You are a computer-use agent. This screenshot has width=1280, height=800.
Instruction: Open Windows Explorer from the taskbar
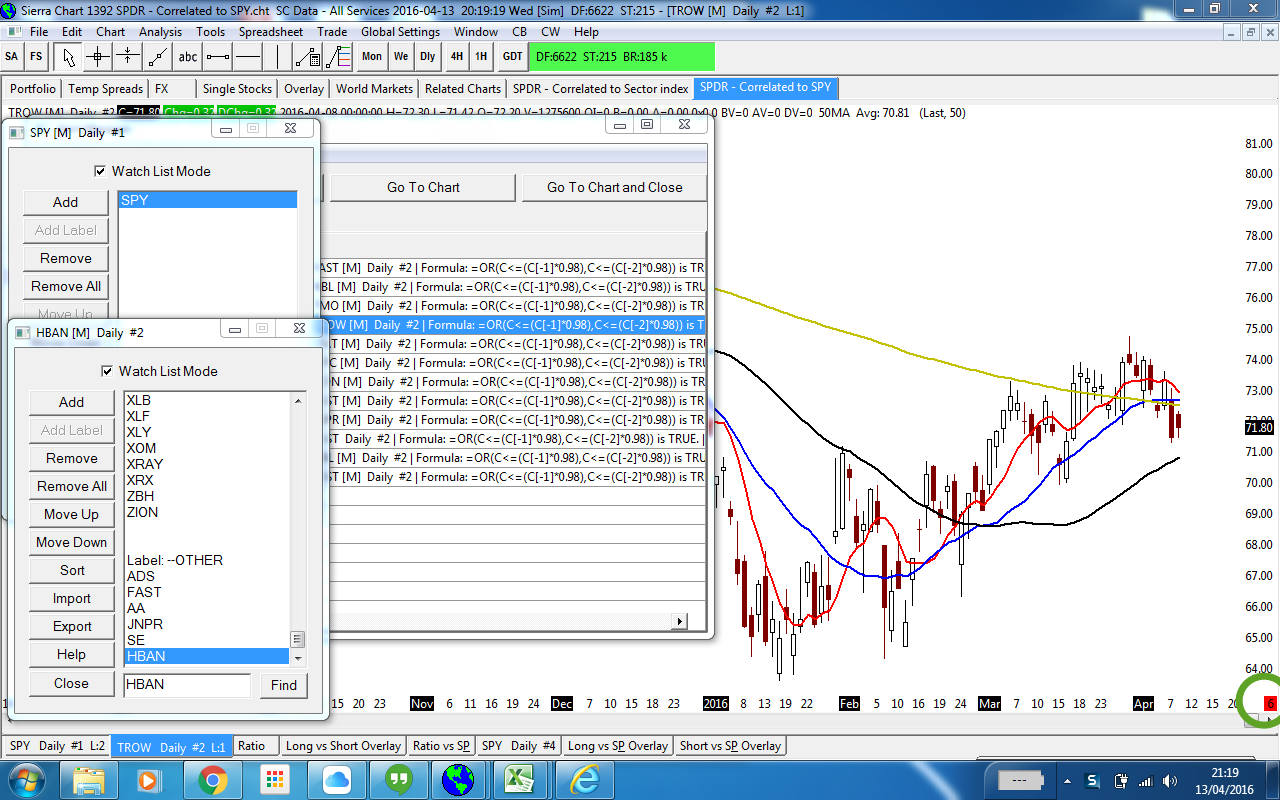[89, 779]
